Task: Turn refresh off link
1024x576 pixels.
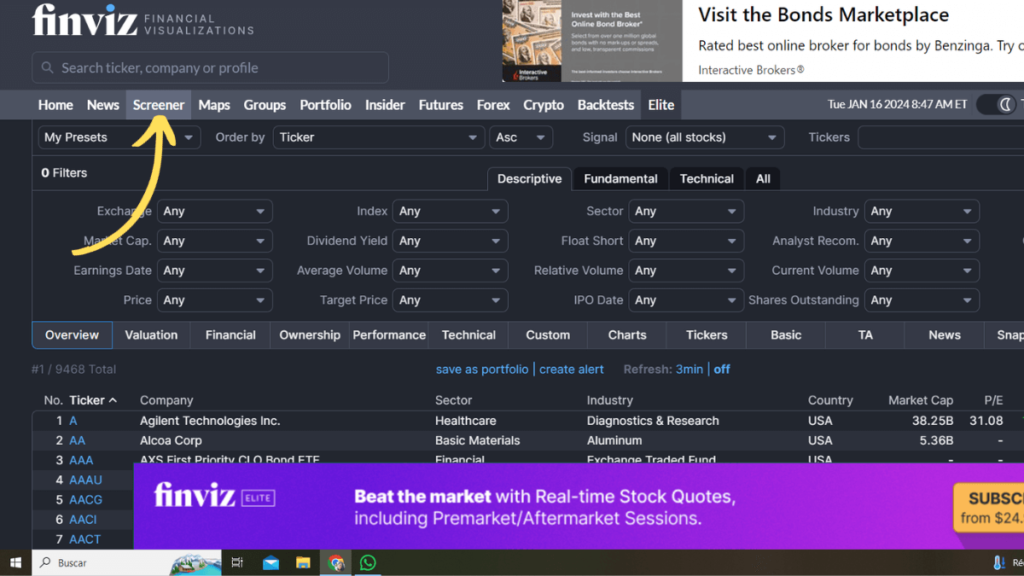Action: (722, 370)
